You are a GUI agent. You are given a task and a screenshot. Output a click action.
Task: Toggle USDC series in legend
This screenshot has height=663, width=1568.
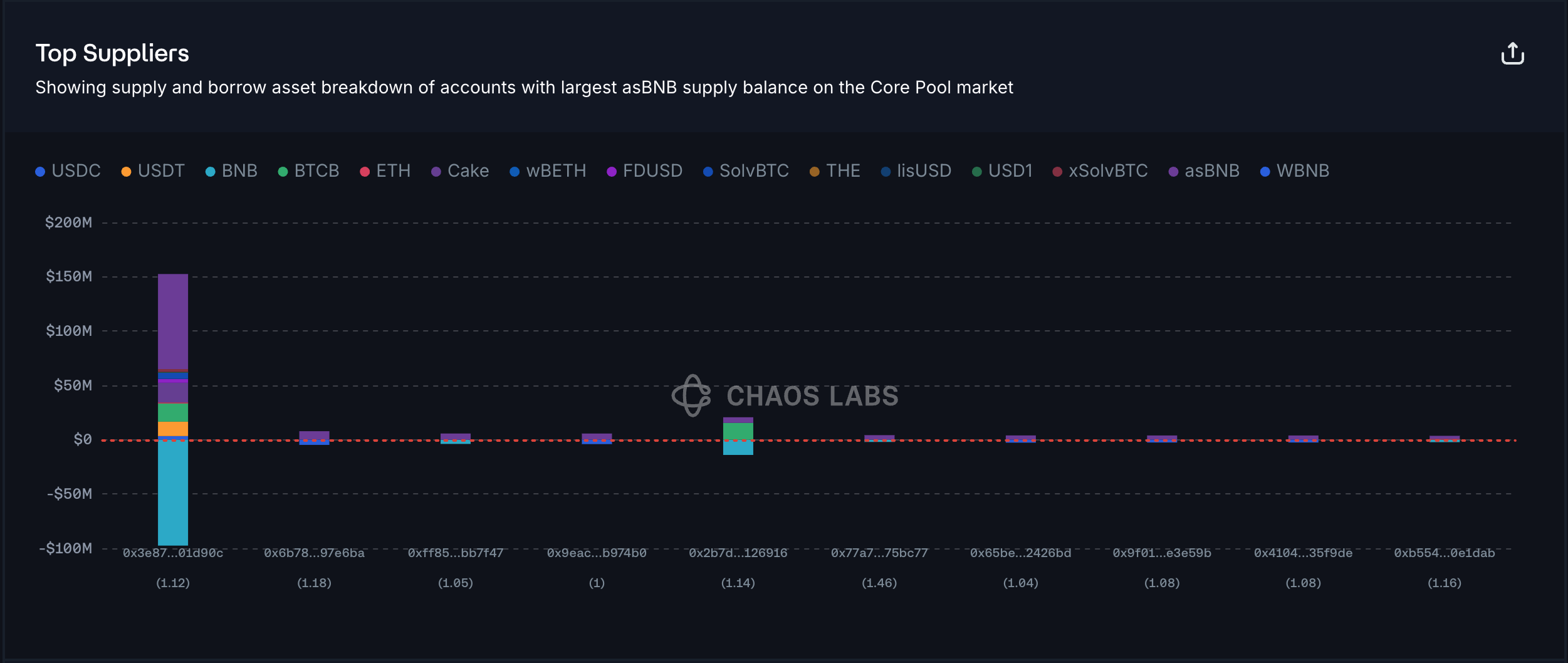(68, 171)
